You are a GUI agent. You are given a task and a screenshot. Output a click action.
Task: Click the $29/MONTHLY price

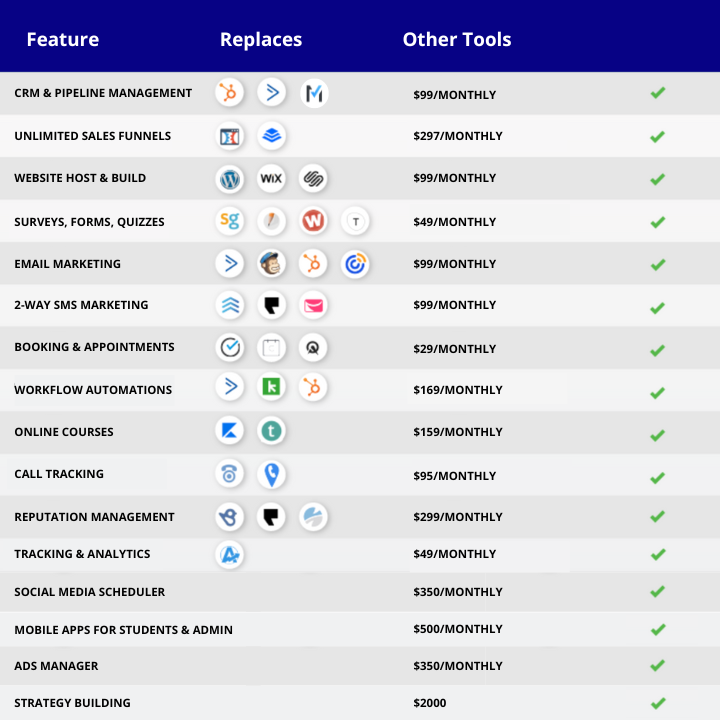pyautogui.click(x=455, y=349)
